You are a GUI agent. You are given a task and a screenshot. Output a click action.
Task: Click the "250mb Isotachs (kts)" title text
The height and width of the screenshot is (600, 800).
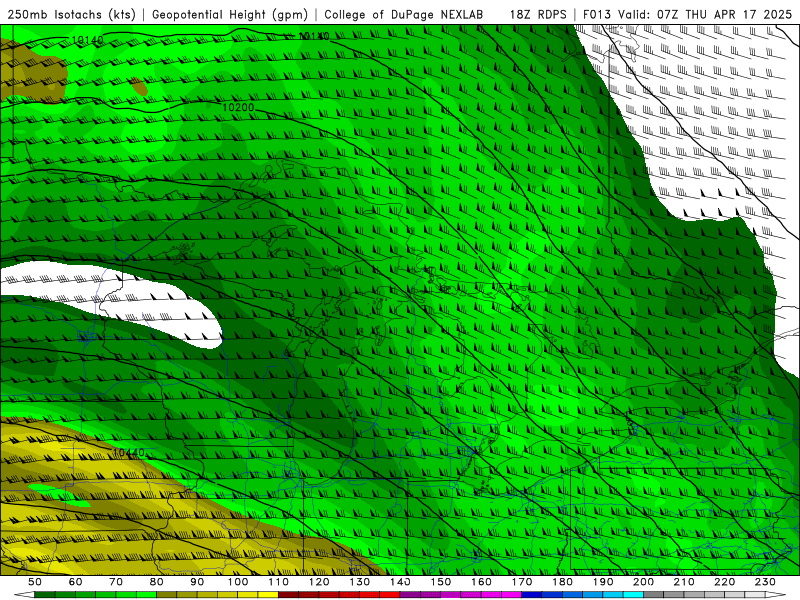(x=71, y=14)
